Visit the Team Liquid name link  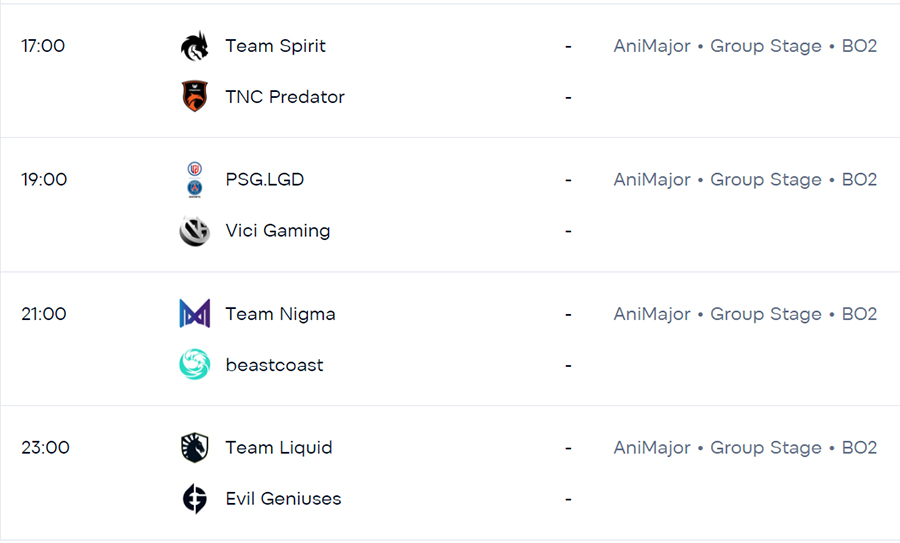278,448
